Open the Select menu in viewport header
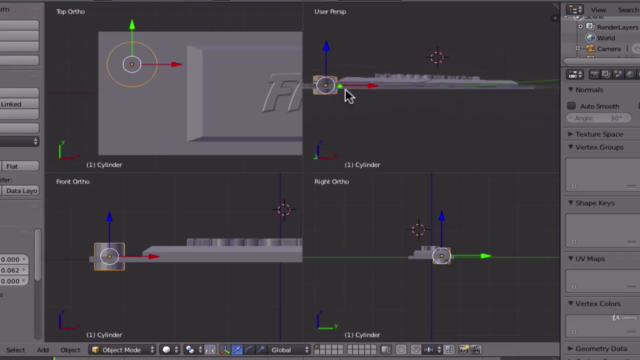Viewport: 640px width, 360px height. coord(16,350)
